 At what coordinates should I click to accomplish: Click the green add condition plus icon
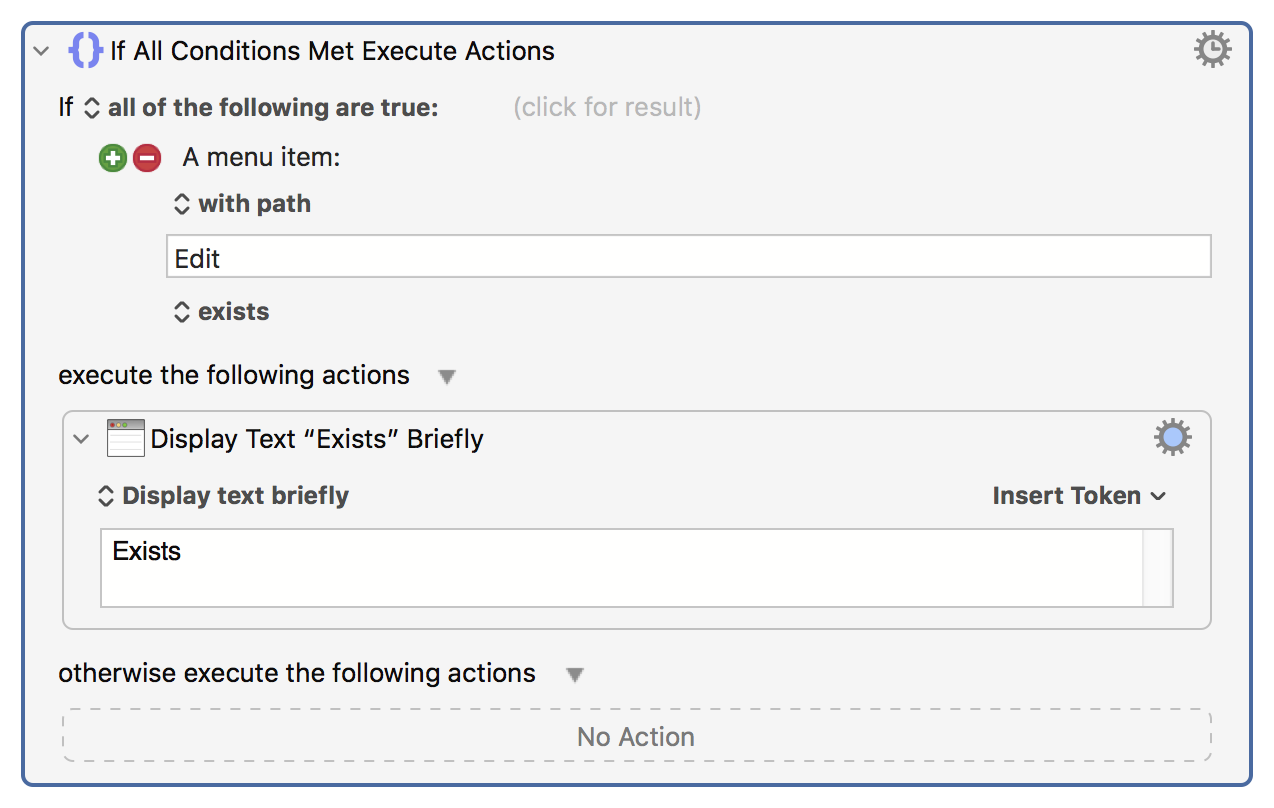tap(113, 158)
